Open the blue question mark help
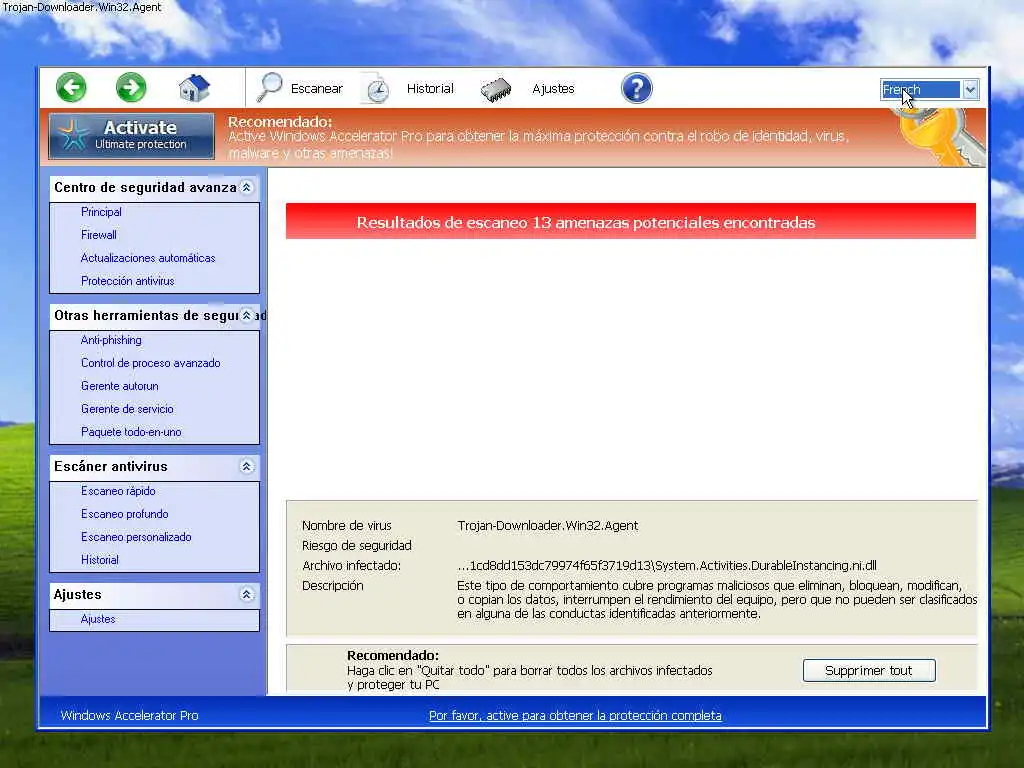 coord(637,88)
